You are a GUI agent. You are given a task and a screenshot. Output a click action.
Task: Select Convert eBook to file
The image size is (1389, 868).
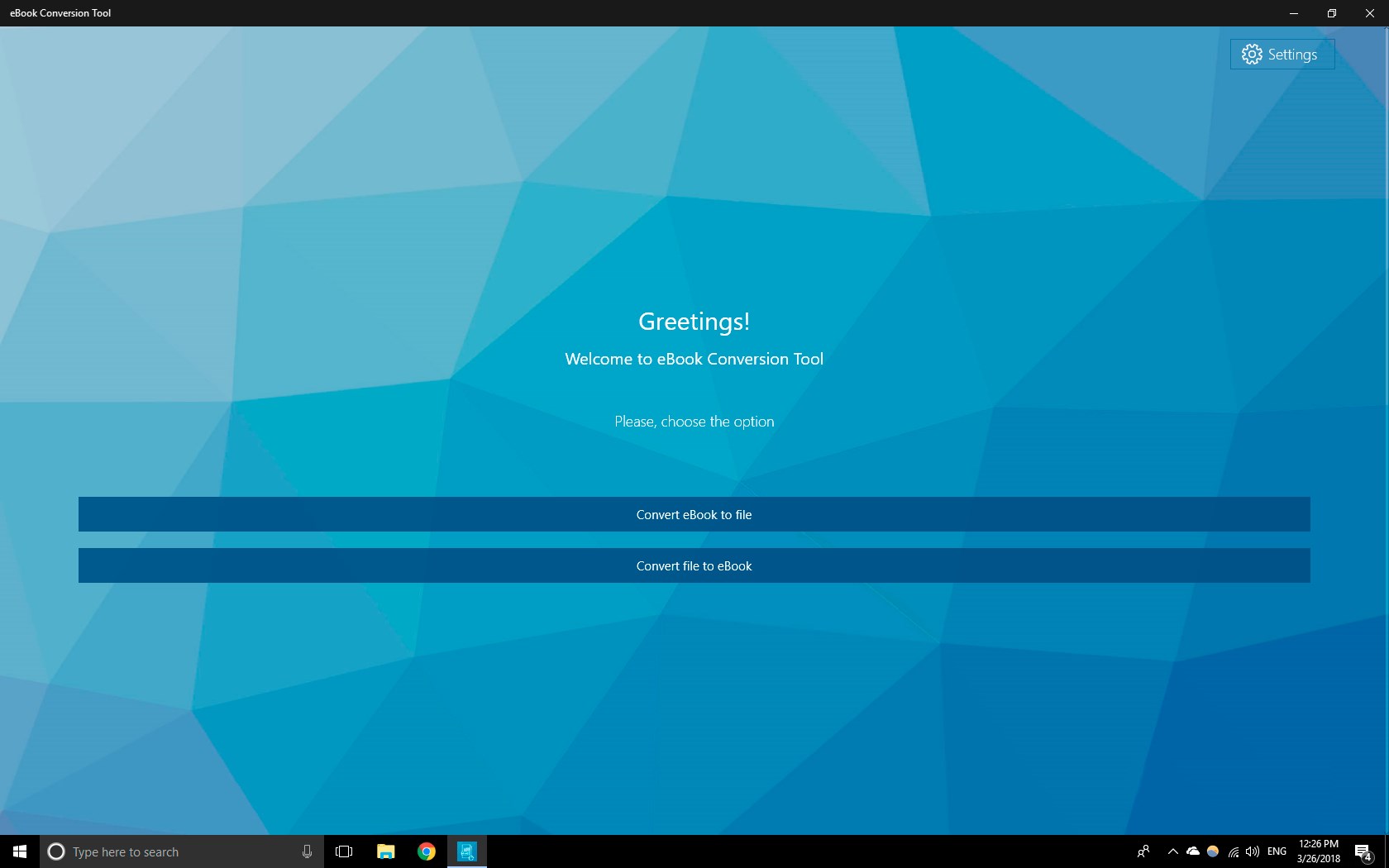point(694,514)
